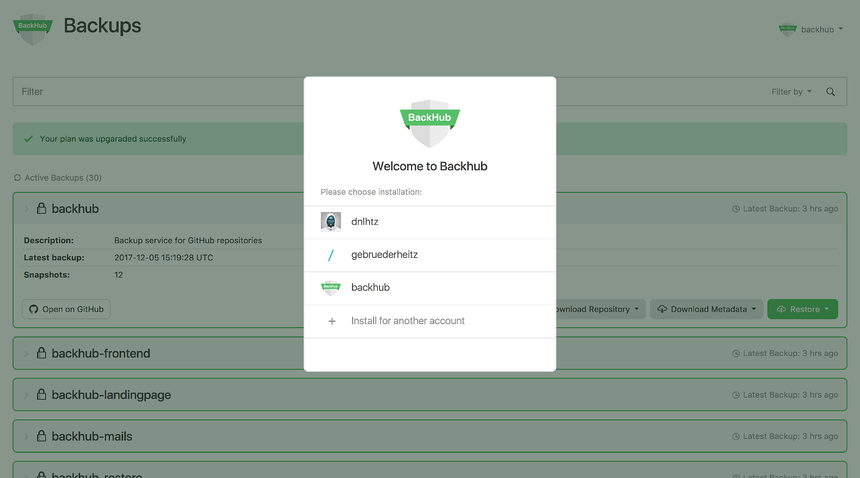
Task: Click clock icon on backhub-frontend Latest Backup
Action: point(736,354)
